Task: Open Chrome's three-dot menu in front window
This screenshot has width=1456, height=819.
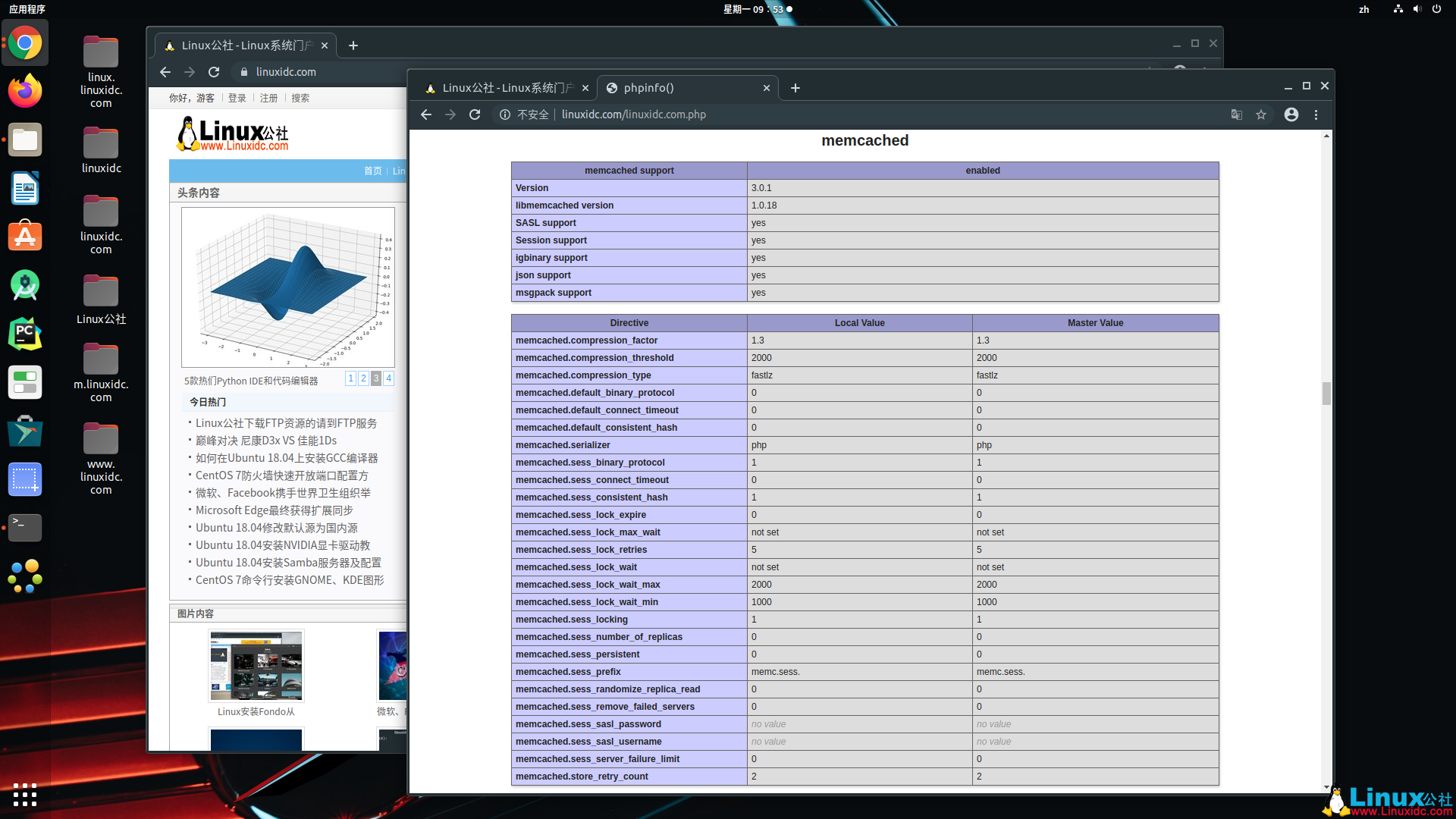Action: click(x=1316, y=115)
